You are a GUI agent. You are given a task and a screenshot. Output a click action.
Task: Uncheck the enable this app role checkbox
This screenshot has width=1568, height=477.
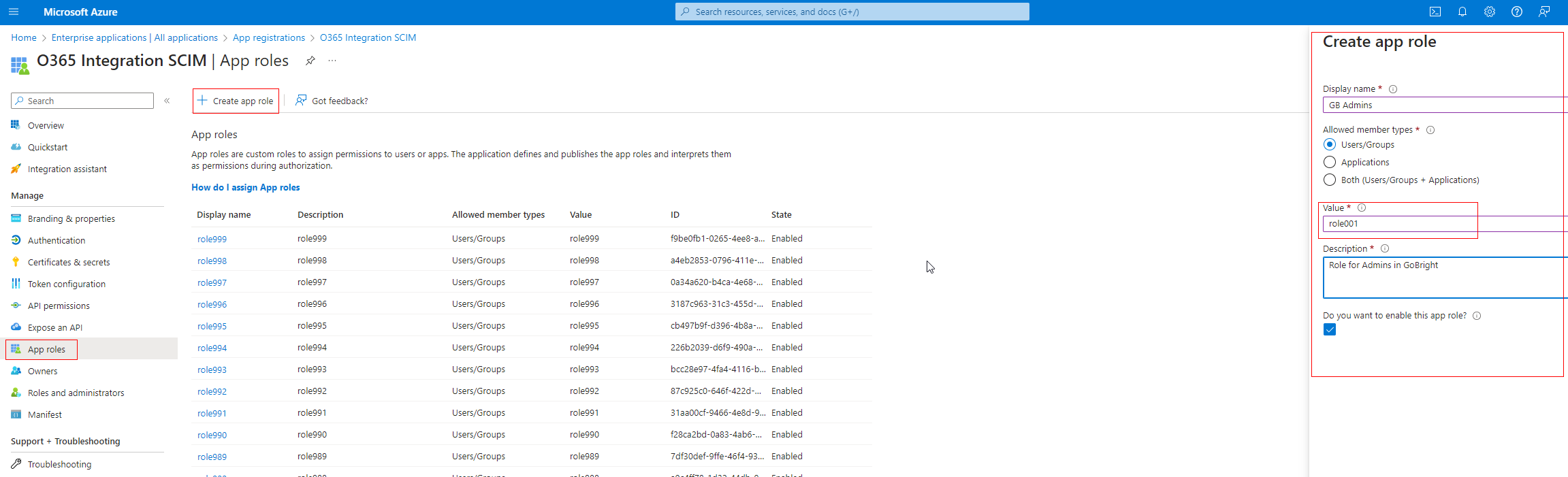pos(1330,330)
